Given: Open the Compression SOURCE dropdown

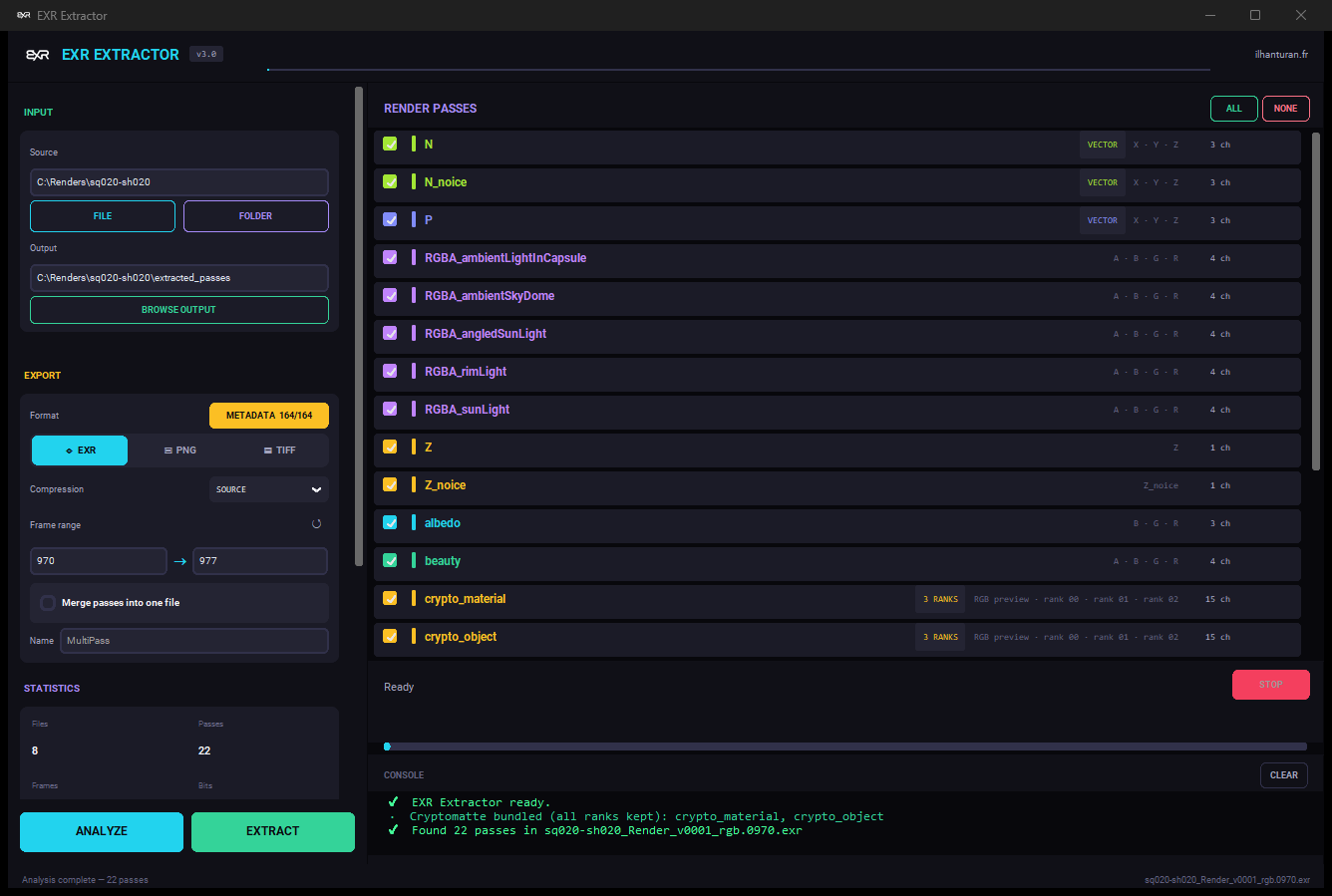Looking at the screenshot, I should coord(269,489).
